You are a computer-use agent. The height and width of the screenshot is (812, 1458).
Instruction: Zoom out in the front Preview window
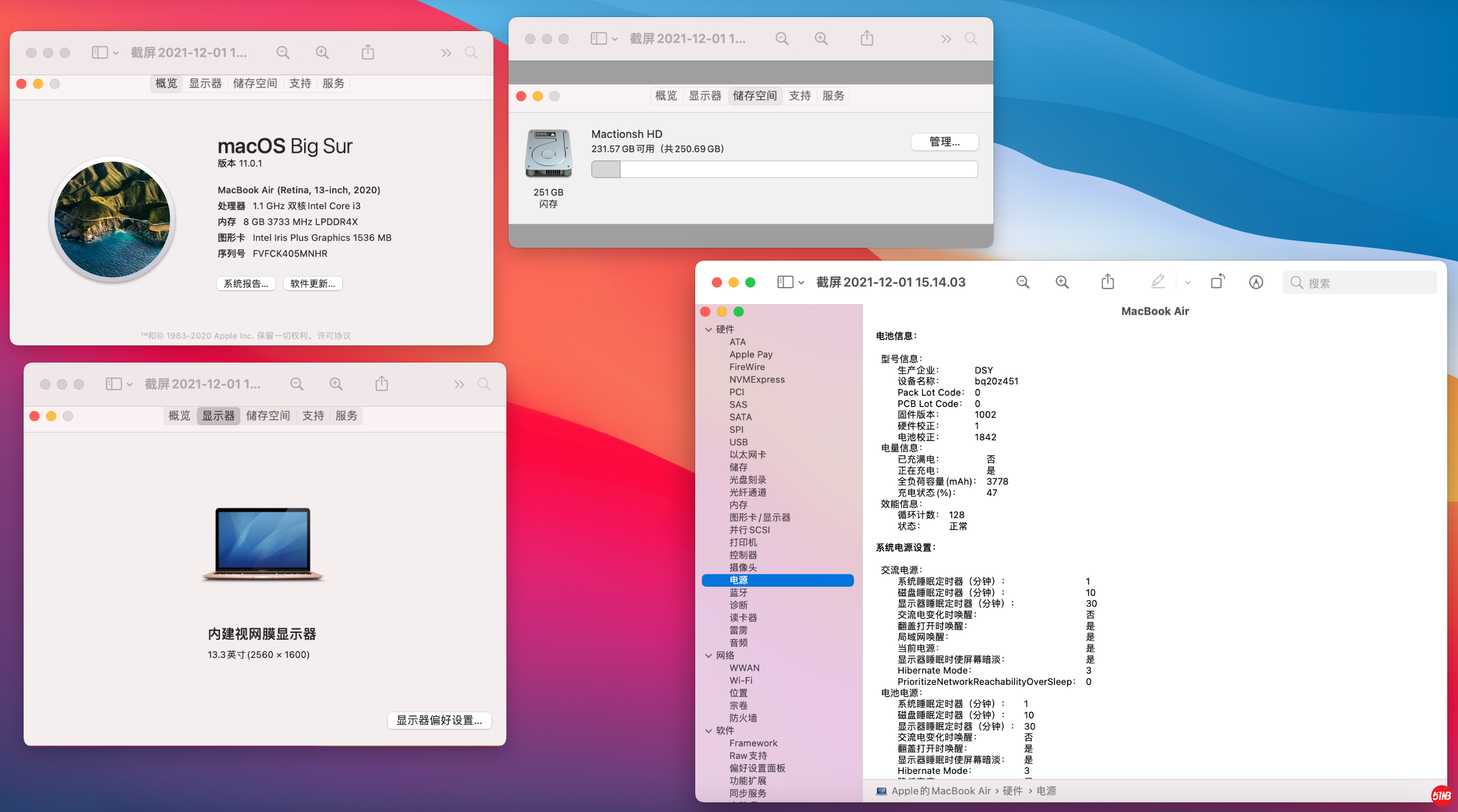[x=1022, y=282]
